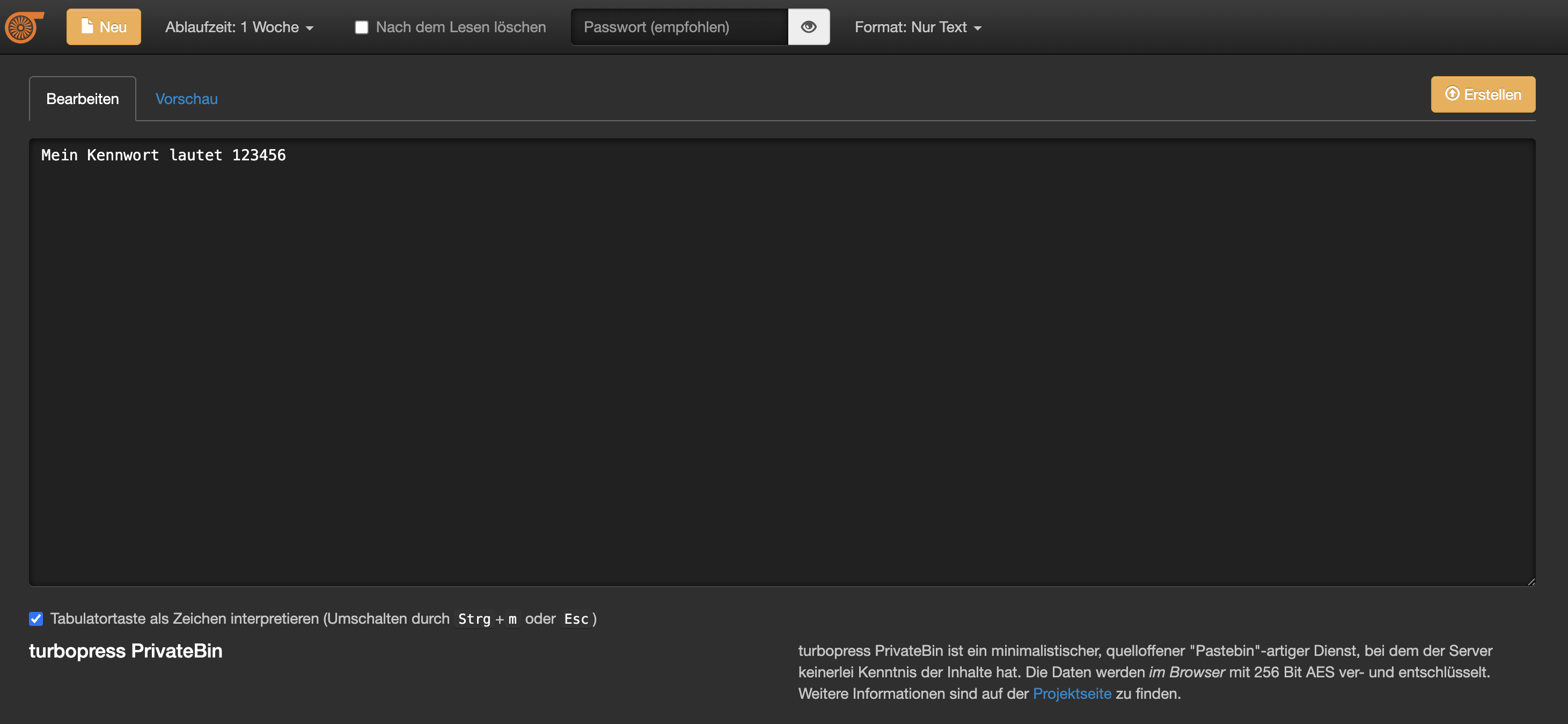The image size is (1568, 724).
Task: Click the Nach dem Lesen löschen label text
Action: (460, 27)
